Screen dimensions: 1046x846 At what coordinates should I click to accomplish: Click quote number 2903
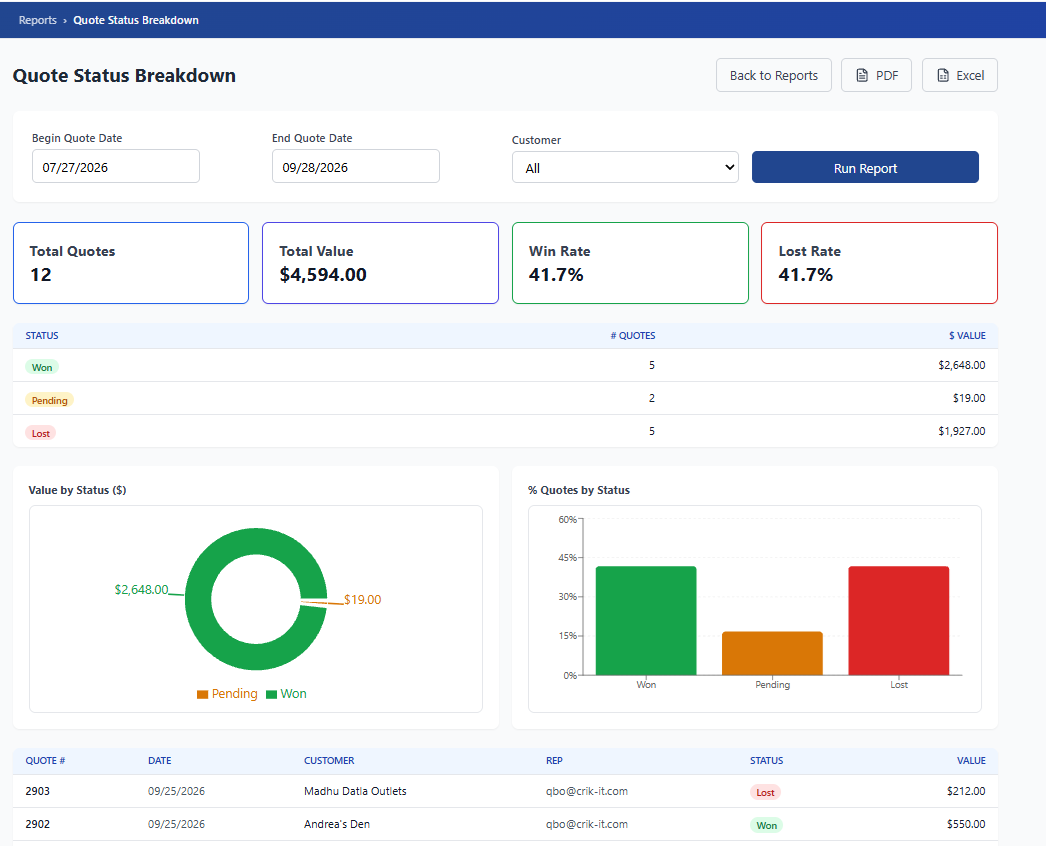(37, 791)
